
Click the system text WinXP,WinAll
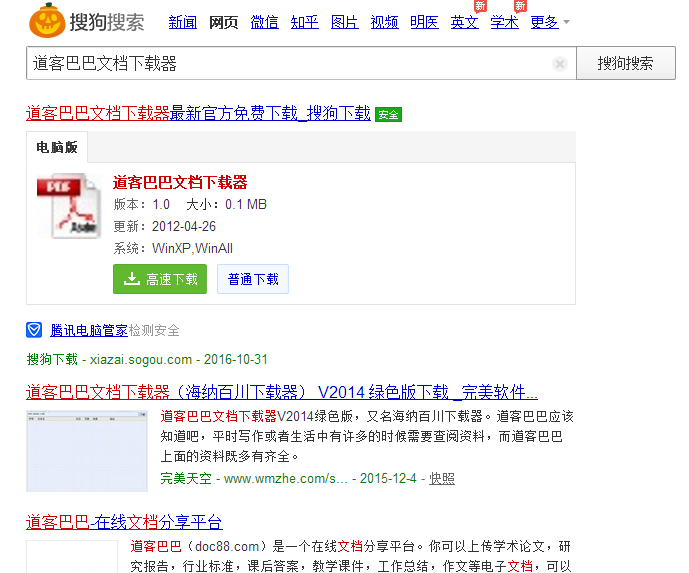192,248
